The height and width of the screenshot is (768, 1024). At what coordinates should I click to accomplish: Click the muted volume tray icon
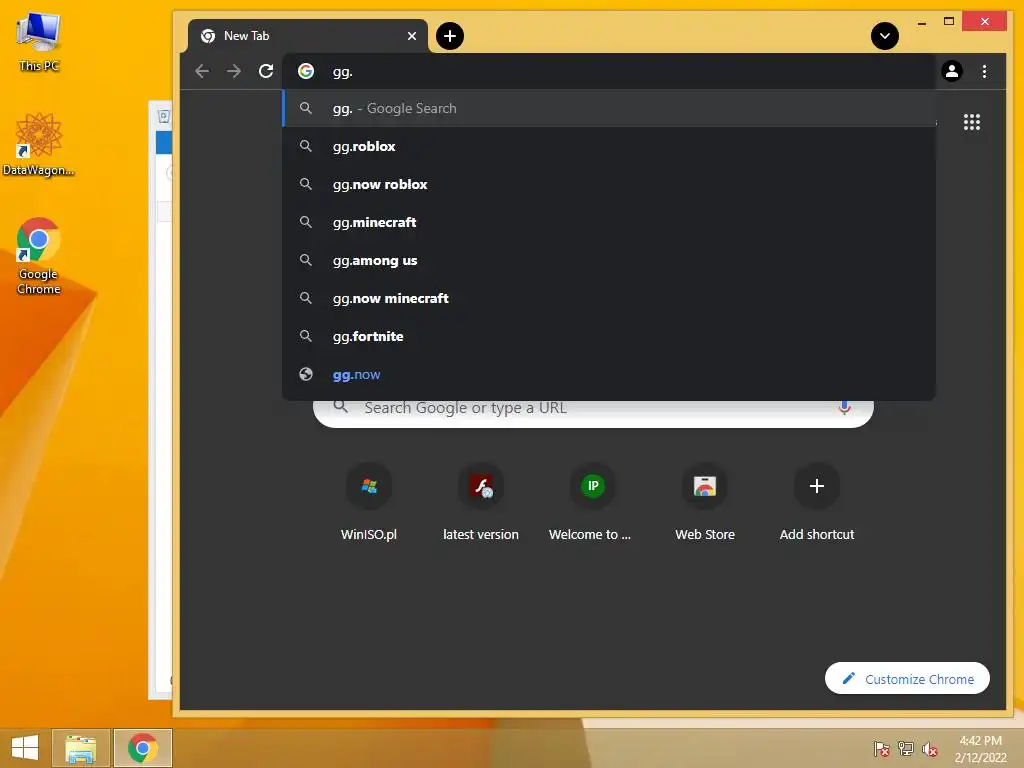point(929,748)
